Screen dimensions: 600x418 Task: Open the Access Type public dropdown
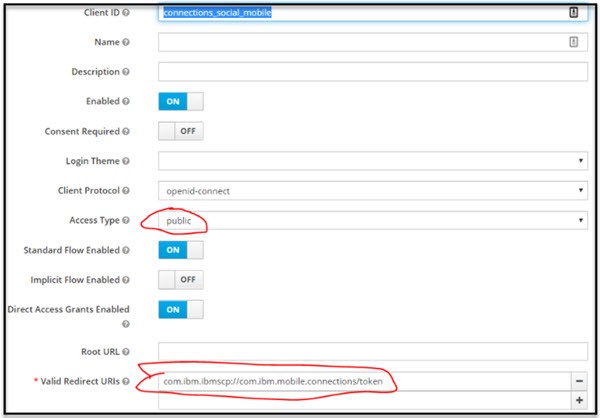pyautogui.click(x=373, y=220)
